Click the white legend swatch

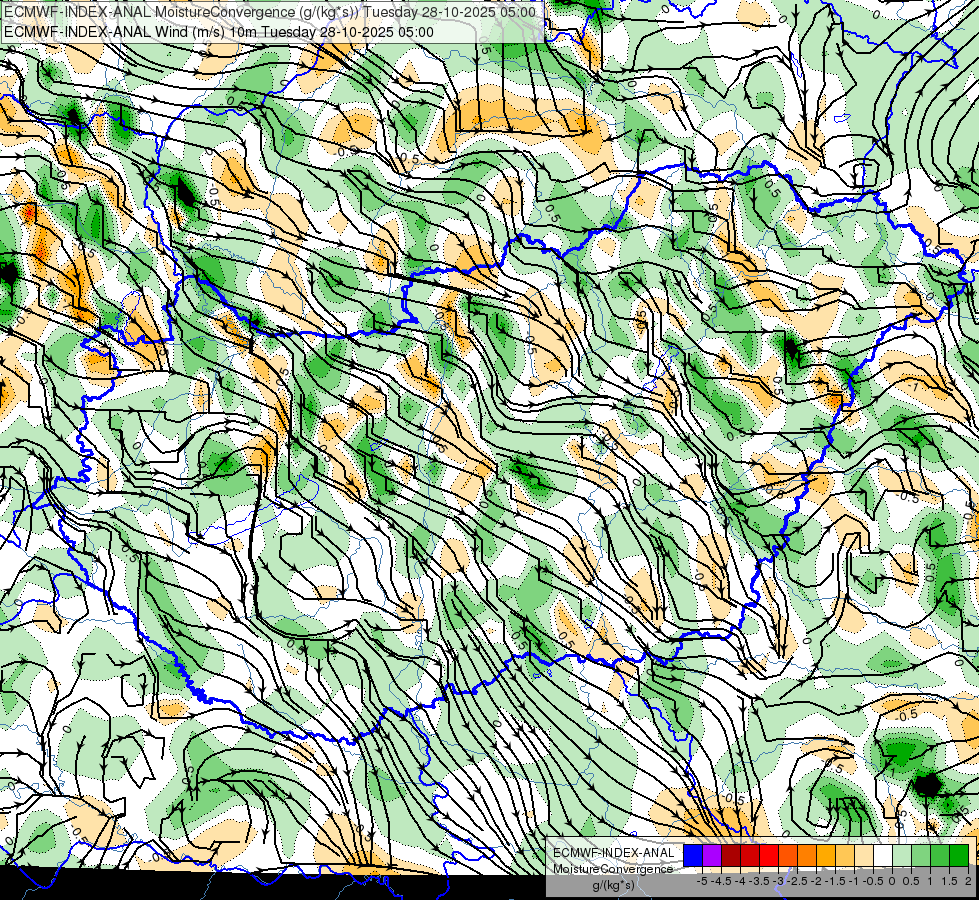point(883,855)
